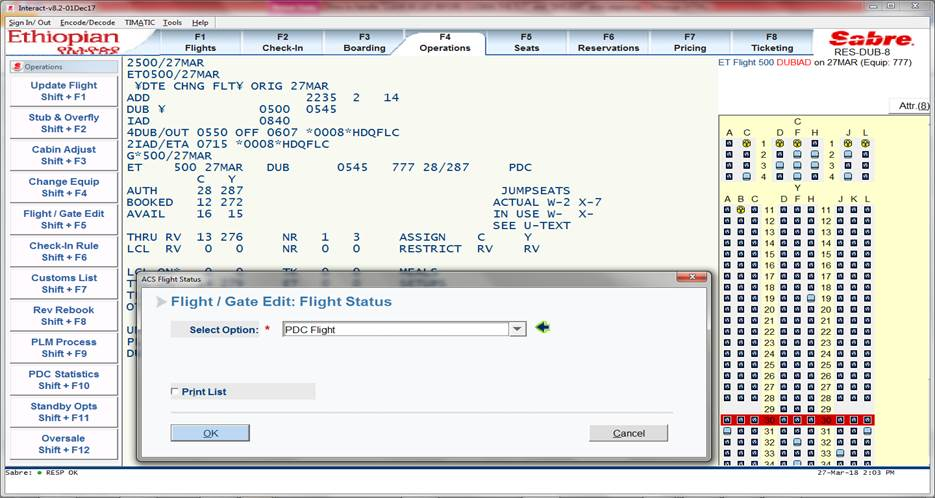Select occupied business seat 1A
The width and height of the screenshot is (935, 498).
(729, 144)
